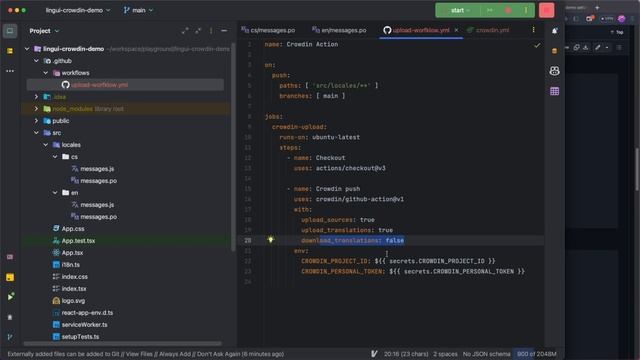The width and height of the screenshot is (640, 360).
Task: Expand the public folder
Action: click(x=36, y=121)
